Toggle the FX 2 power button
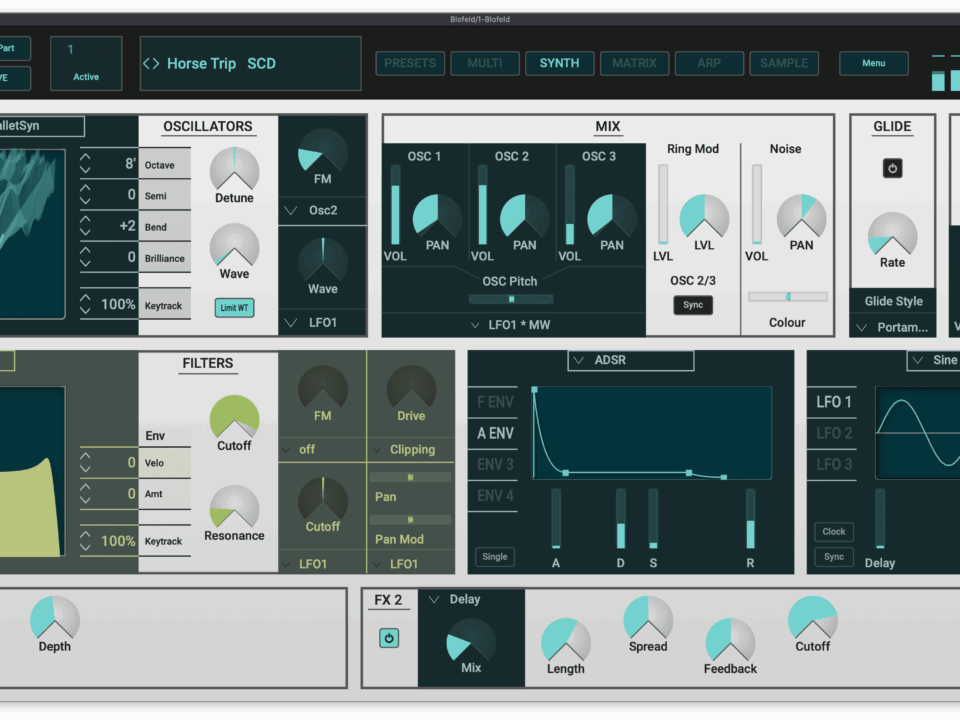Screen dimensions: 960x720 389,638
